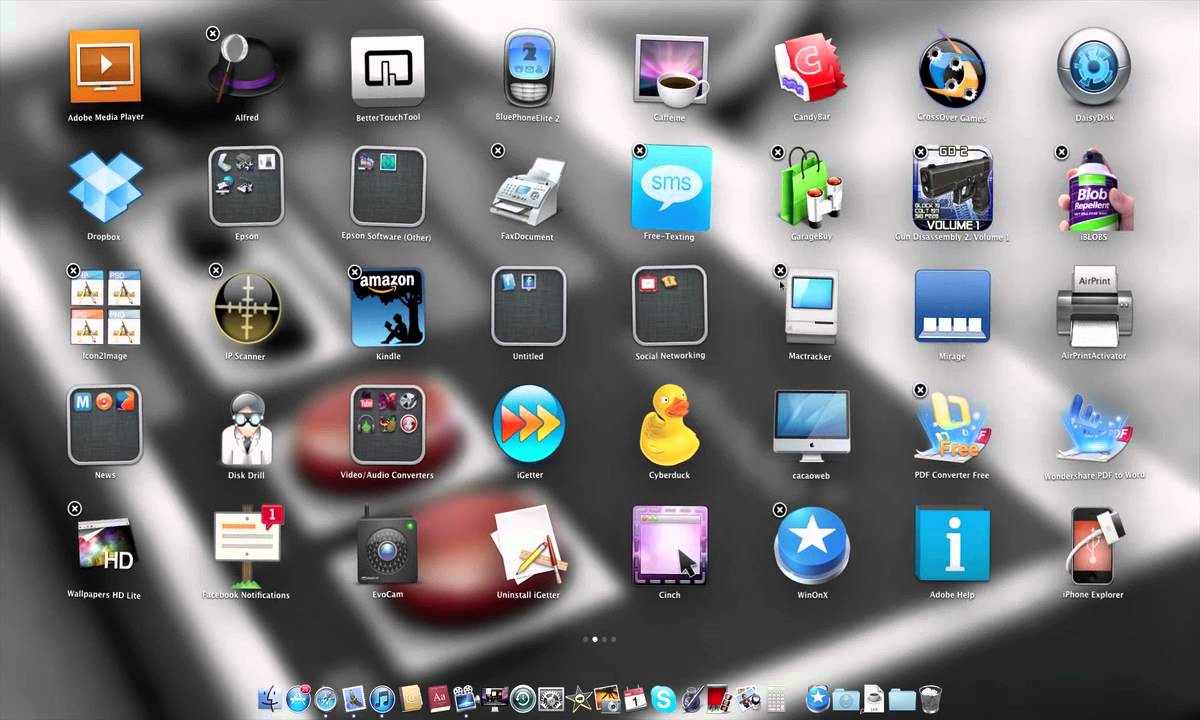The image size is (1200, 720).
Task: Open the Untitled folder
Action: click(529, 306)
